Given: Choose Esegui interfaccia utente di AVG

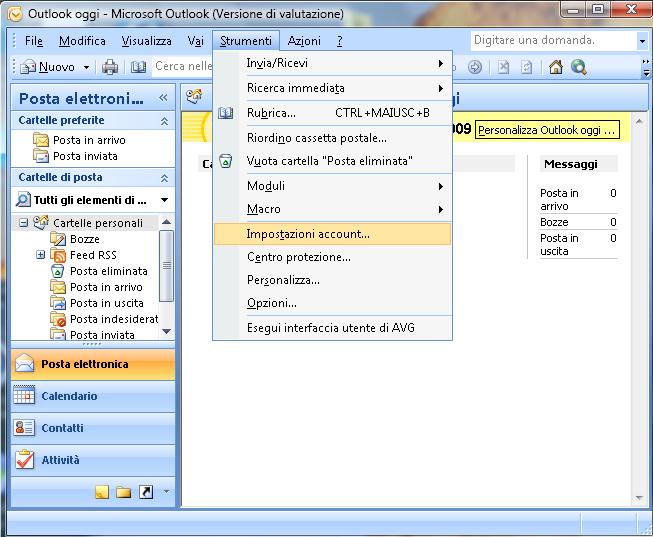Looking at the screenshot, I should pos(332,328).
